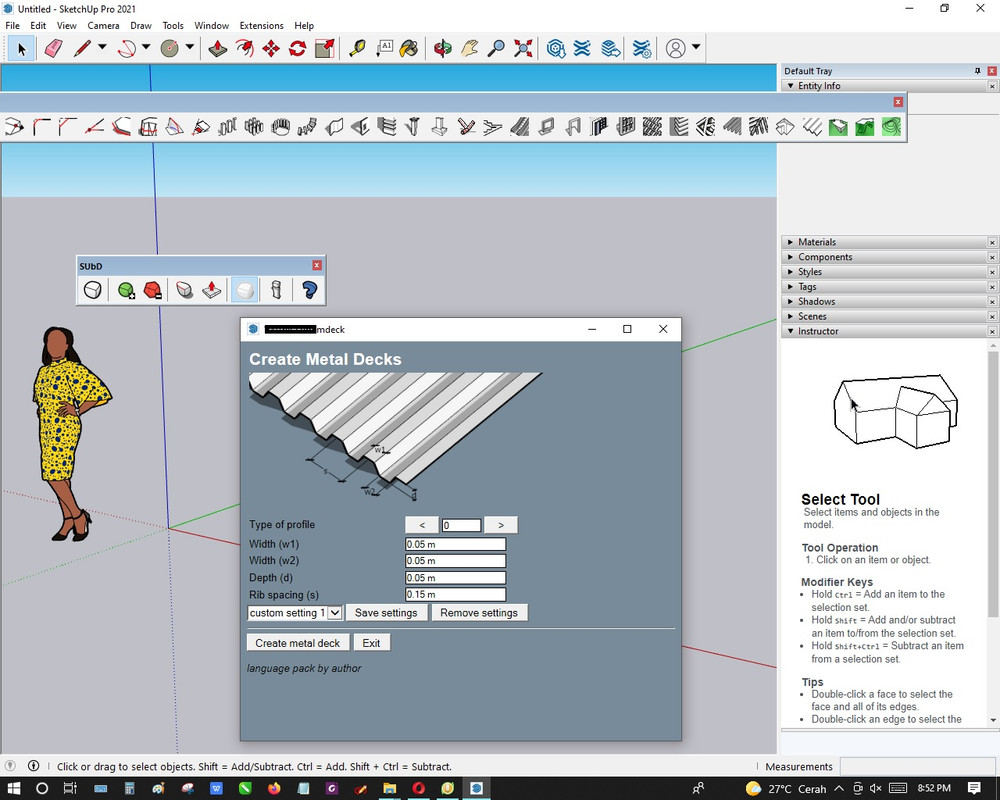Open File Explorer in the taskbar
1000x800 pixels.
click(390, 789)
